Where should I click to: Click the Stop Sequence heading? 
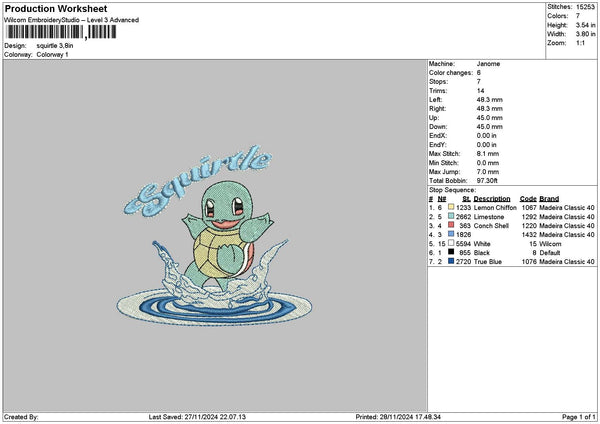pos(451,188)
